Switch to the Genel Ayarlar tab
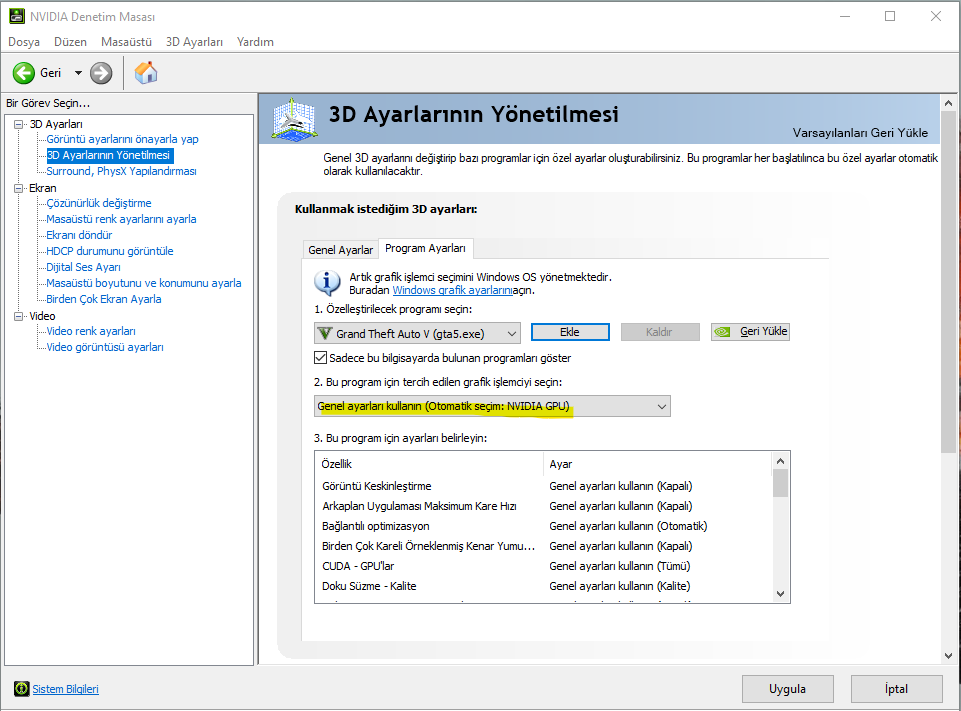Image resolution: width=961 pixels, height=711 pixels. coord(340,249)
